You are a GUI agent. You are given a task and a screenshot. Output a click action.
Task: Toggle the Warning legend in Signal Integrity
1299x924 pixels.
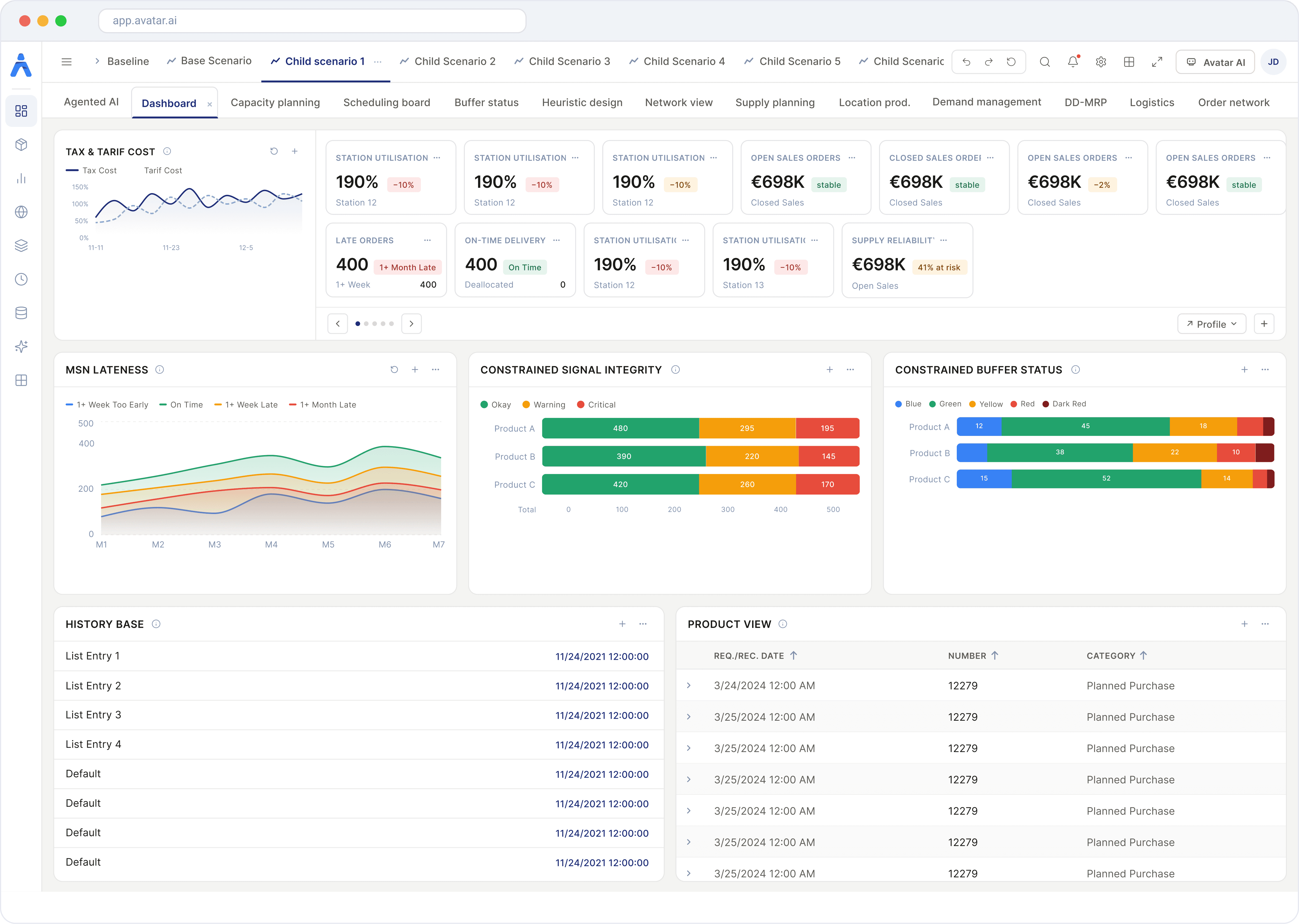(x=544, y=405)
